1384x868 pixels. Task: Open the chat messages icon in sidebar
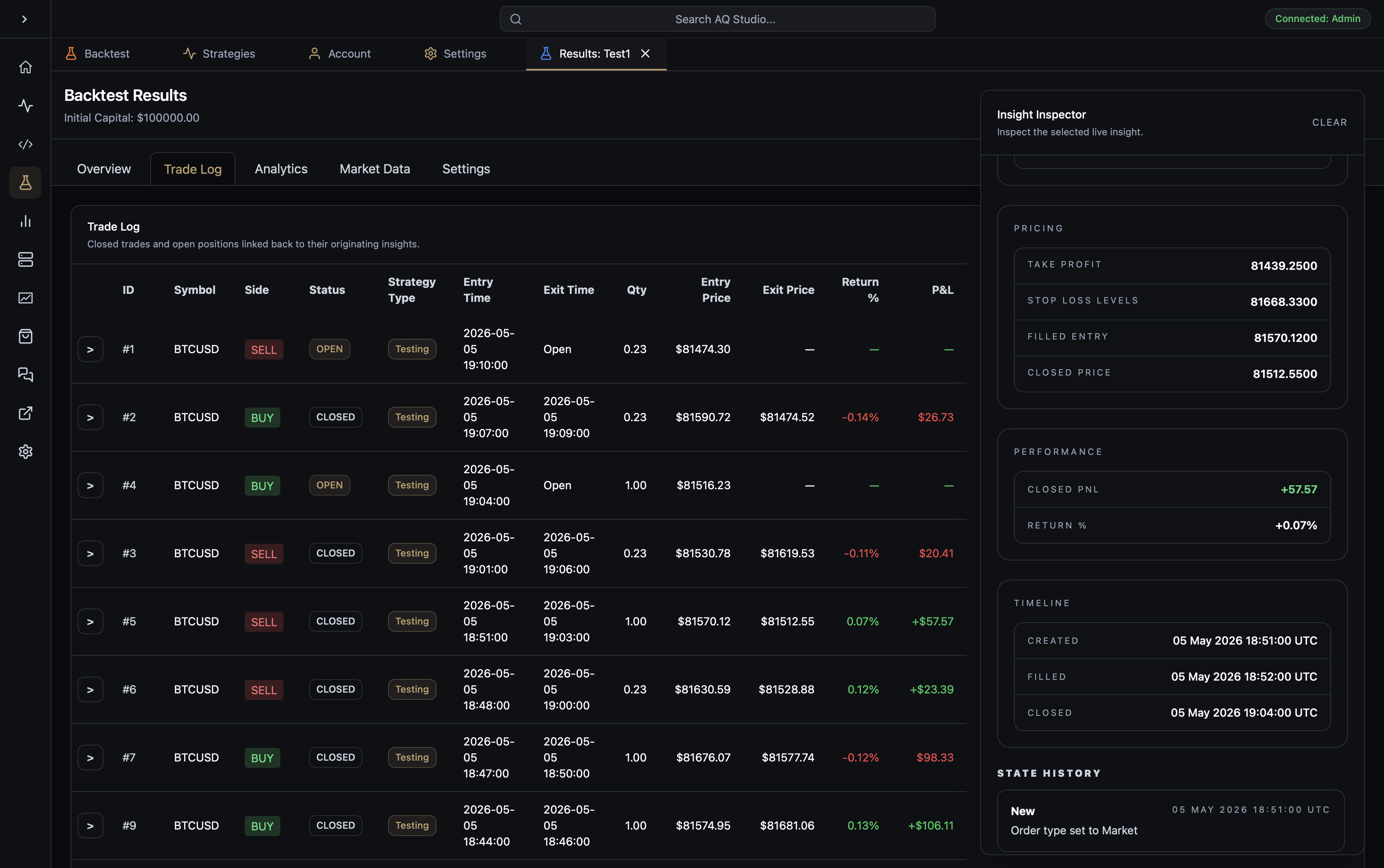click(x=25, y=375)
